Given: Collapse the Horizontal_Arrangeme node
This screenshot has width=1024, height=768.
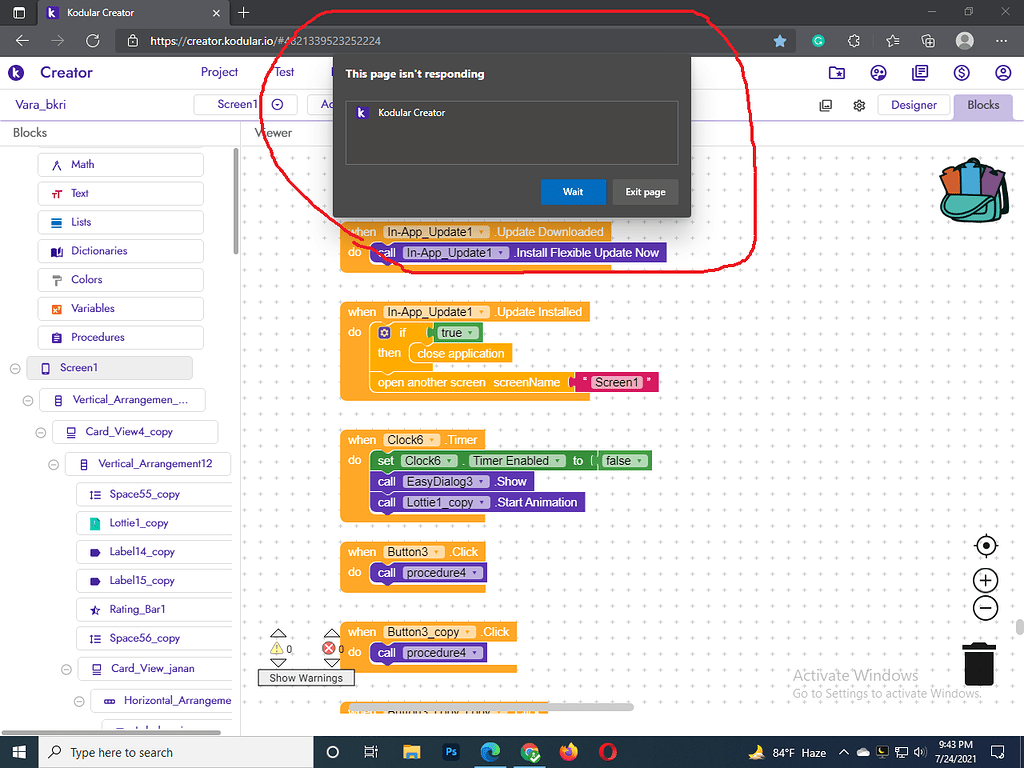Looking at the screenshot, I should [79, 701].
